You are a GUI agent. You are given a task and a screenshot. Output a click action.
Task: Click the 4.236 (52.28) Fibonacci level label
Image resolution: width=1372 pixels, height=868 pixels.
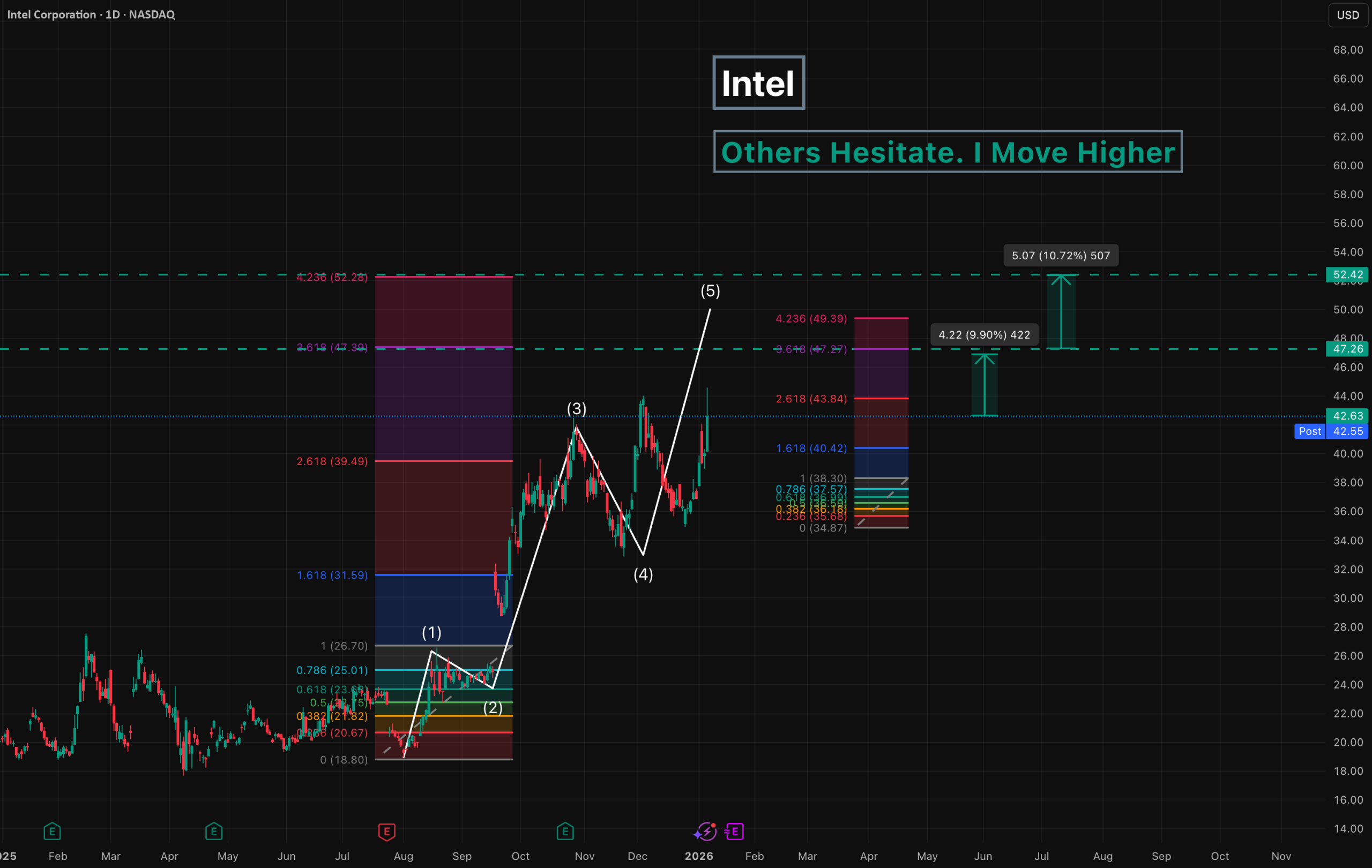tap(332, 278)
